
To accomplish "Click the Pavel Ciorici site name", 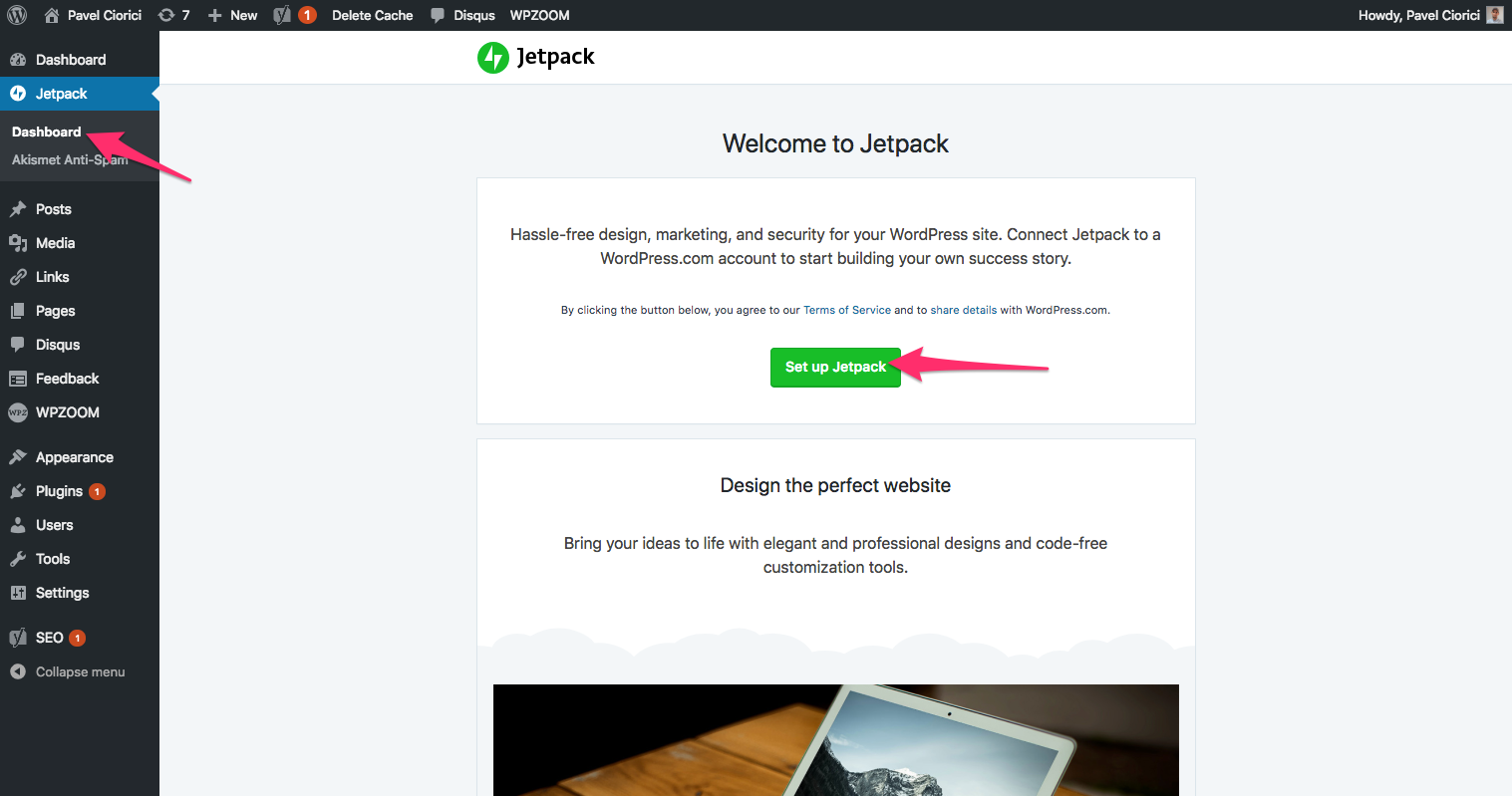I will [105, 15].
